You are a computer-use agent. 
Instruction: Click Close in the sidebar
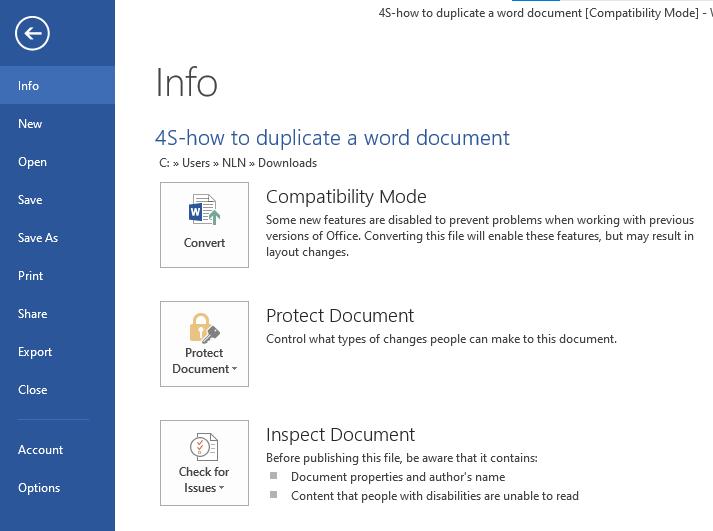tap(57, 390)
